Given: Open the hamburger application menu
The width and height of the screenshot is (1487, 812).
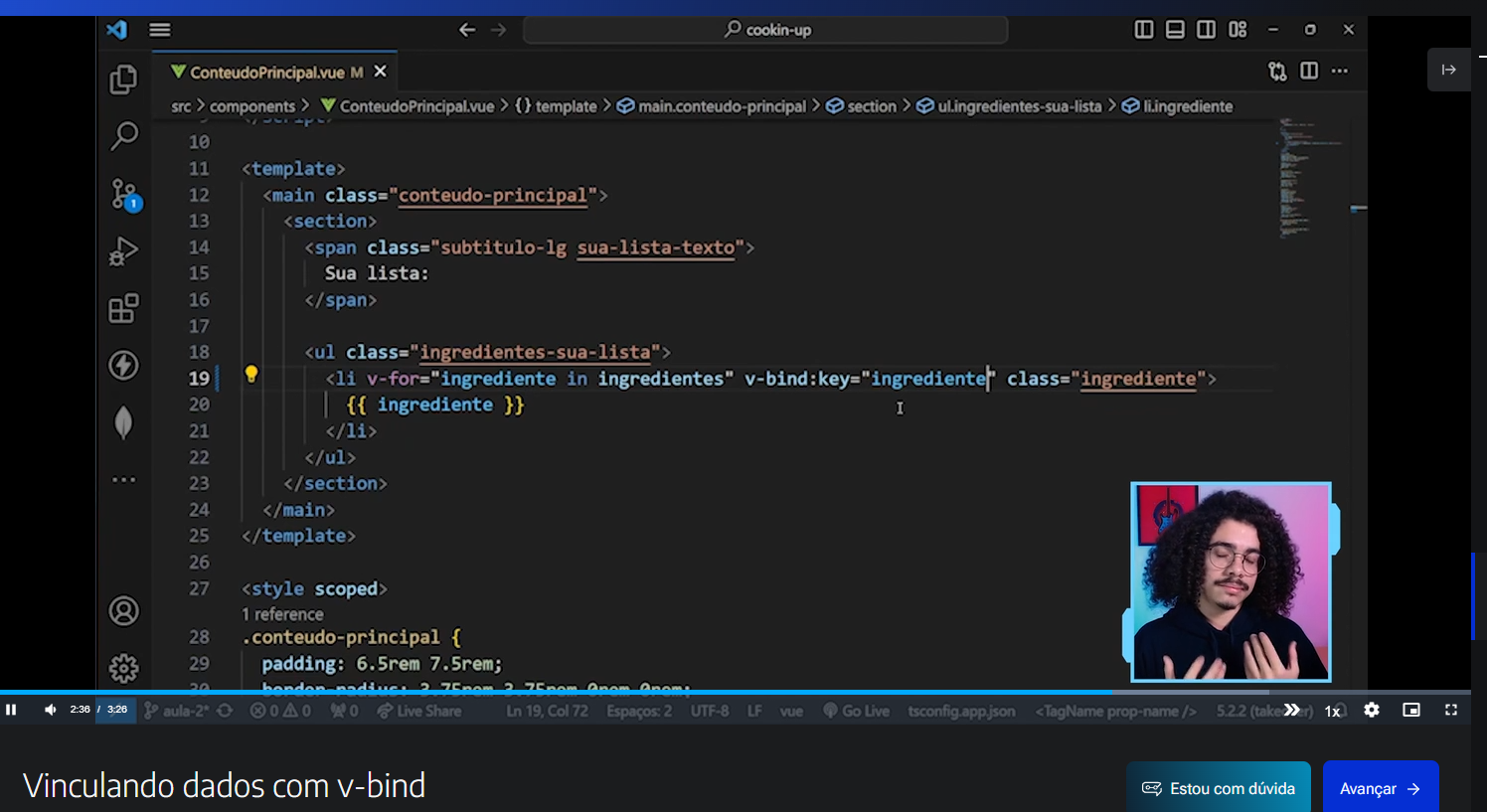Looking at the screenshot, I should [x=160, y=30].
